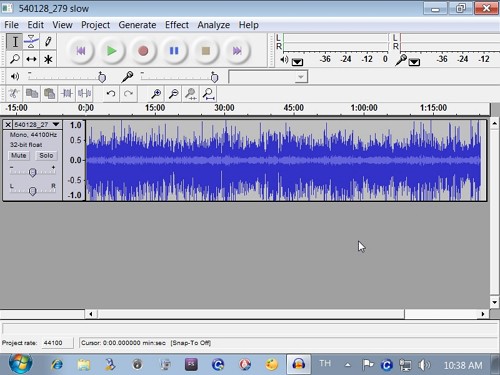Open the Windows Start menu

point(20,364)
